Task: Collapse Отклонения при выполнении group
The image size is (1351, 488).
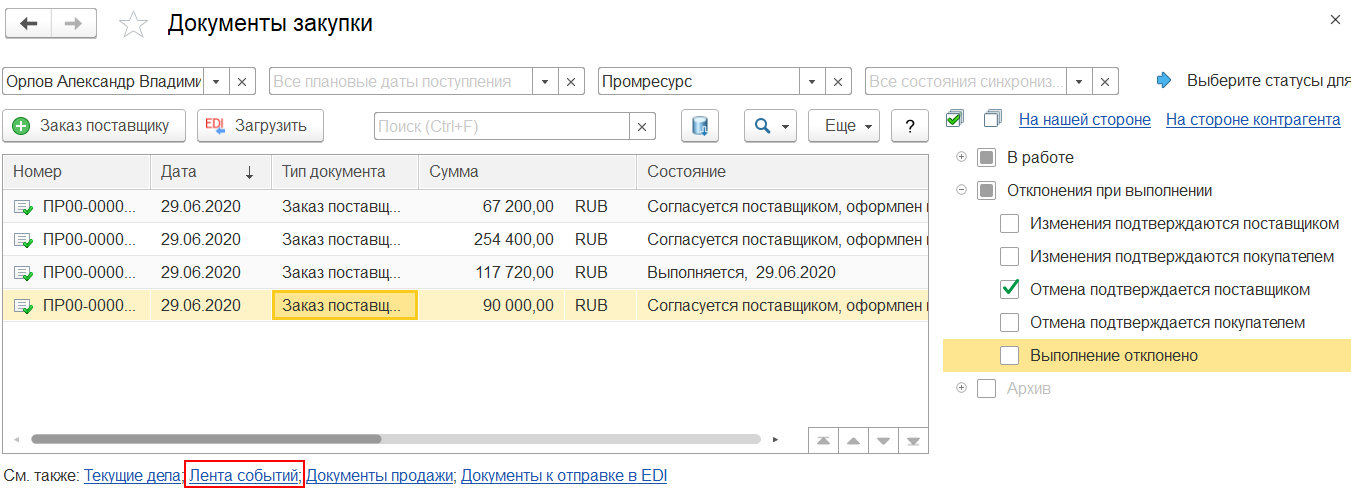Action: click(962, 190)
